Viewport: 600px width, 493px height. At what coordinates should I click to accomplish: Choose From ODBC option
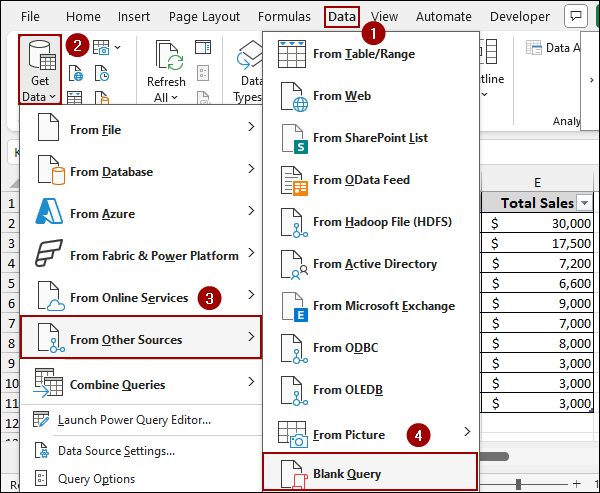(371, 348)
